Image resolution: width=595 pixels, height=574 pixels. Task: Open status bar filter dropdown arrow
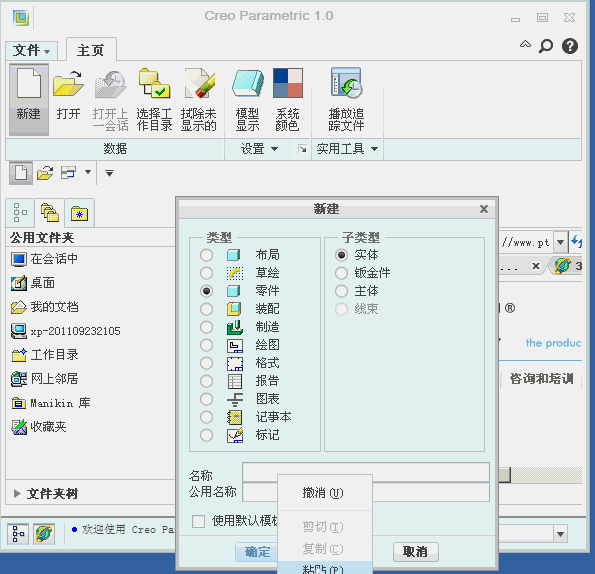[x=560, y=534]
